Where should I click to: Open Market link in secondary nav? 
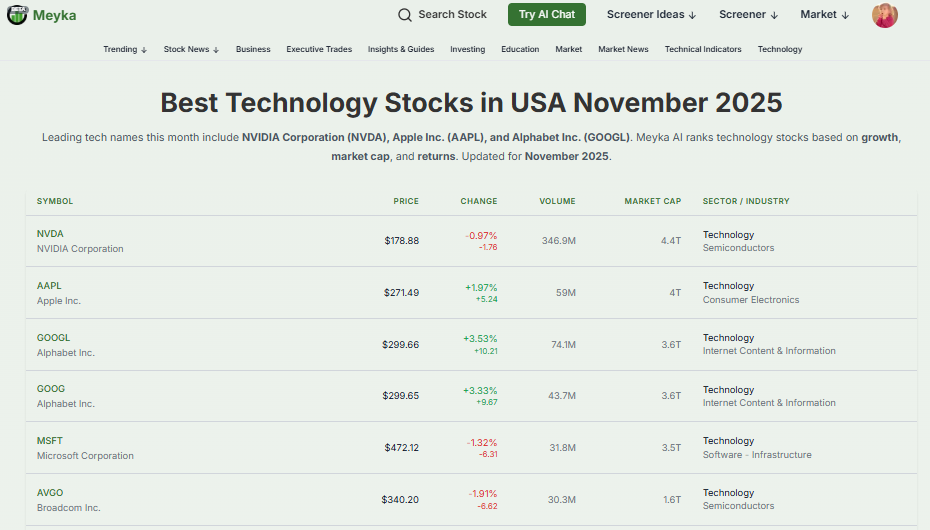pos(569,49)
